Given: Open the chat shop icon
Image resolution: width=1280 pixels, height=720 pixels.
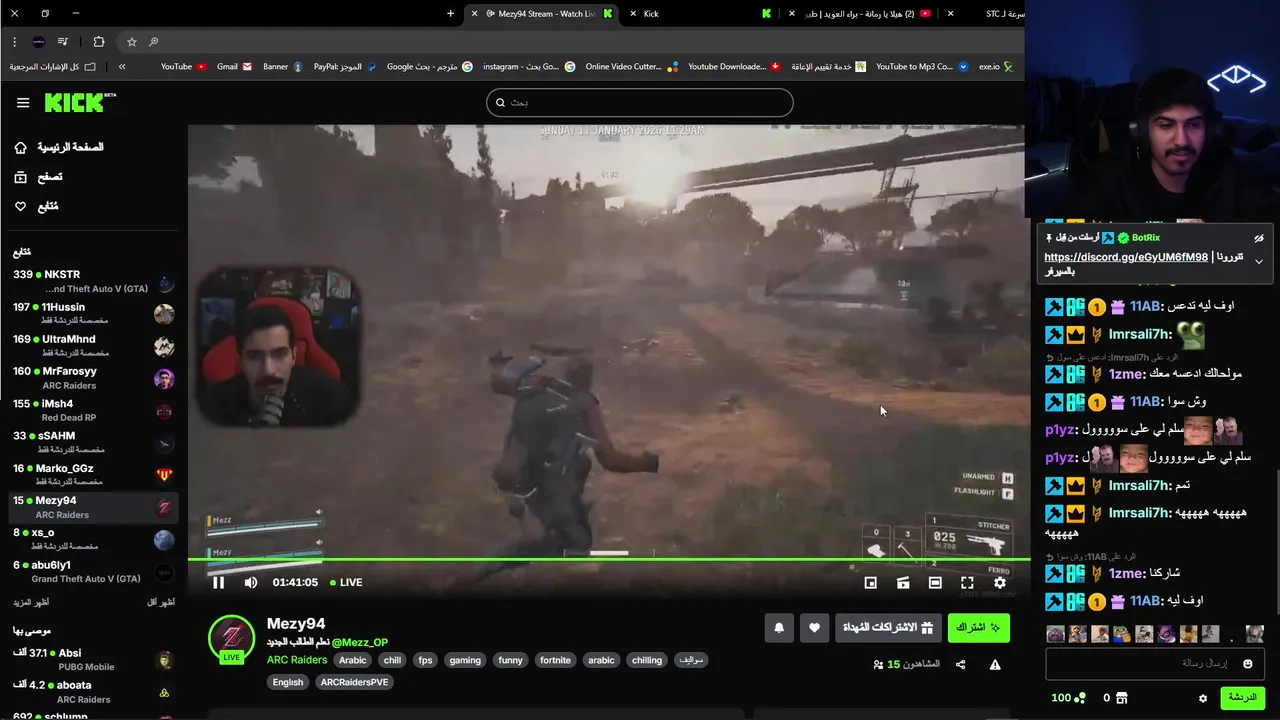Looking at the screenshot, I should [x=1121, y=698].
